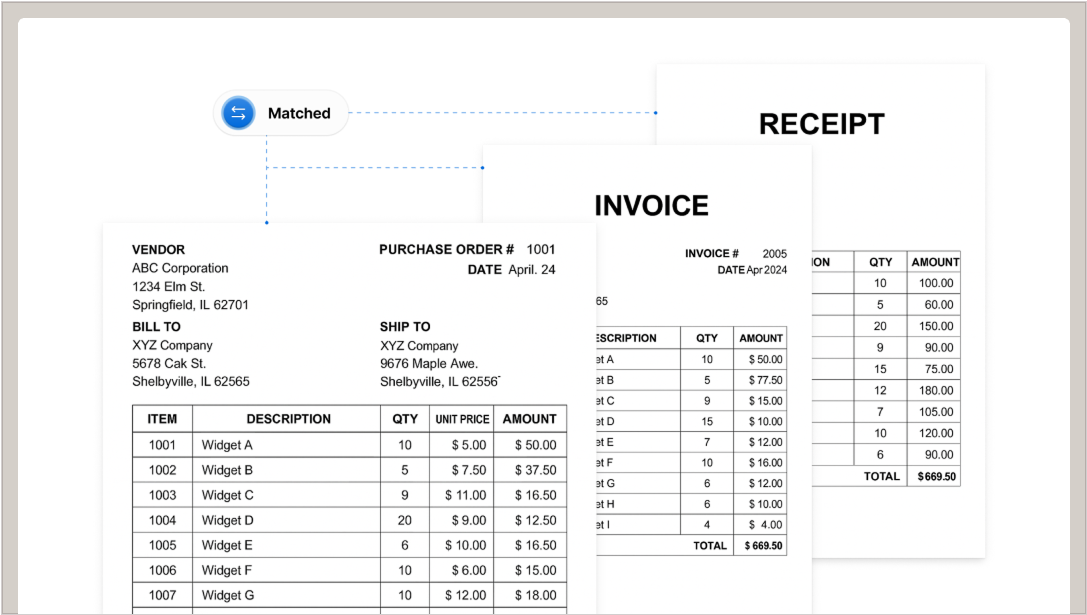The height and width of the screenshot is (615, 1087).
Task: Click the VENDOR section heading
Action: (158, 249)
